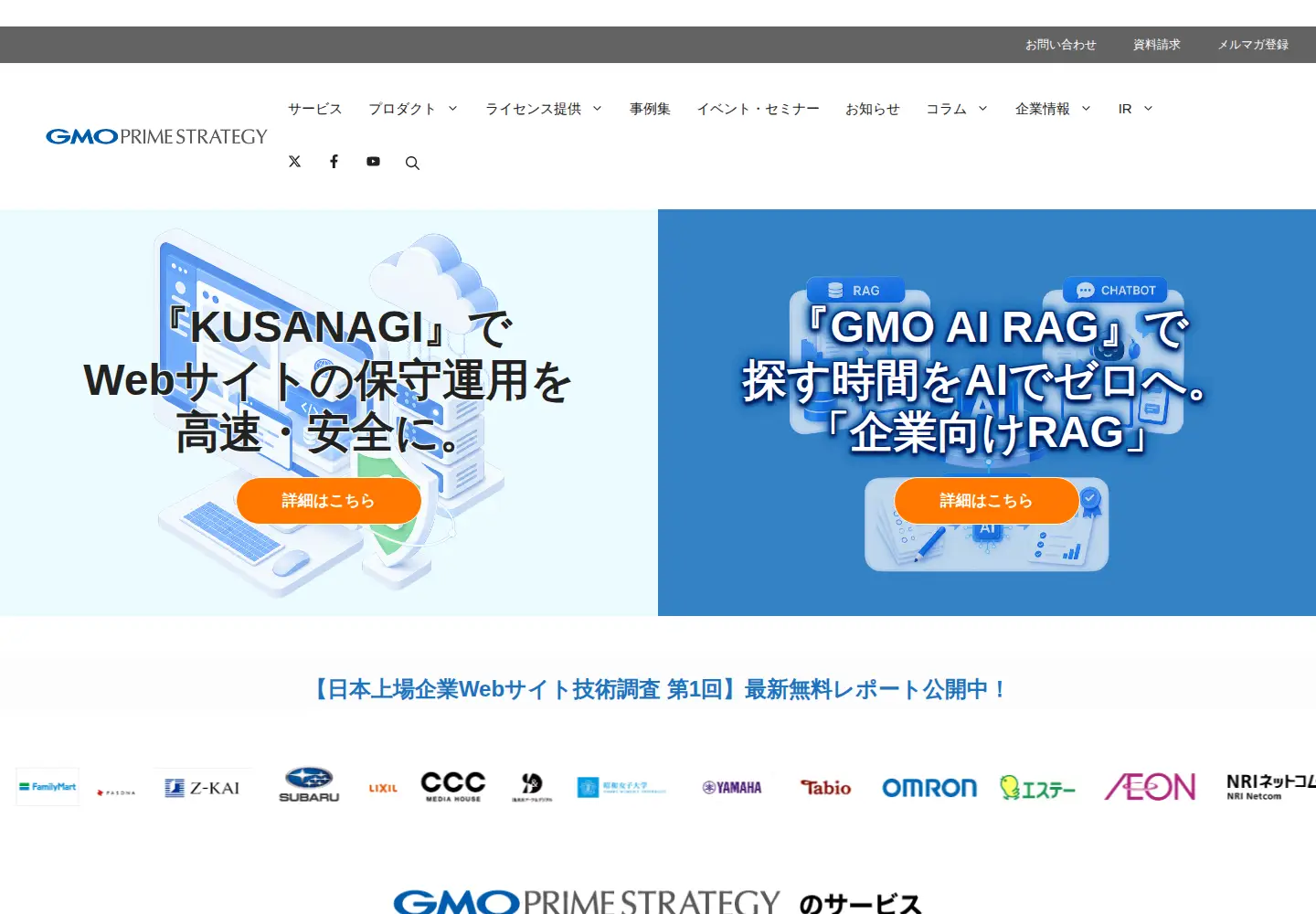Expand the IR dropdown chevron
Viewport: 1316px width, 914px height.
[x=1149, y=109]
